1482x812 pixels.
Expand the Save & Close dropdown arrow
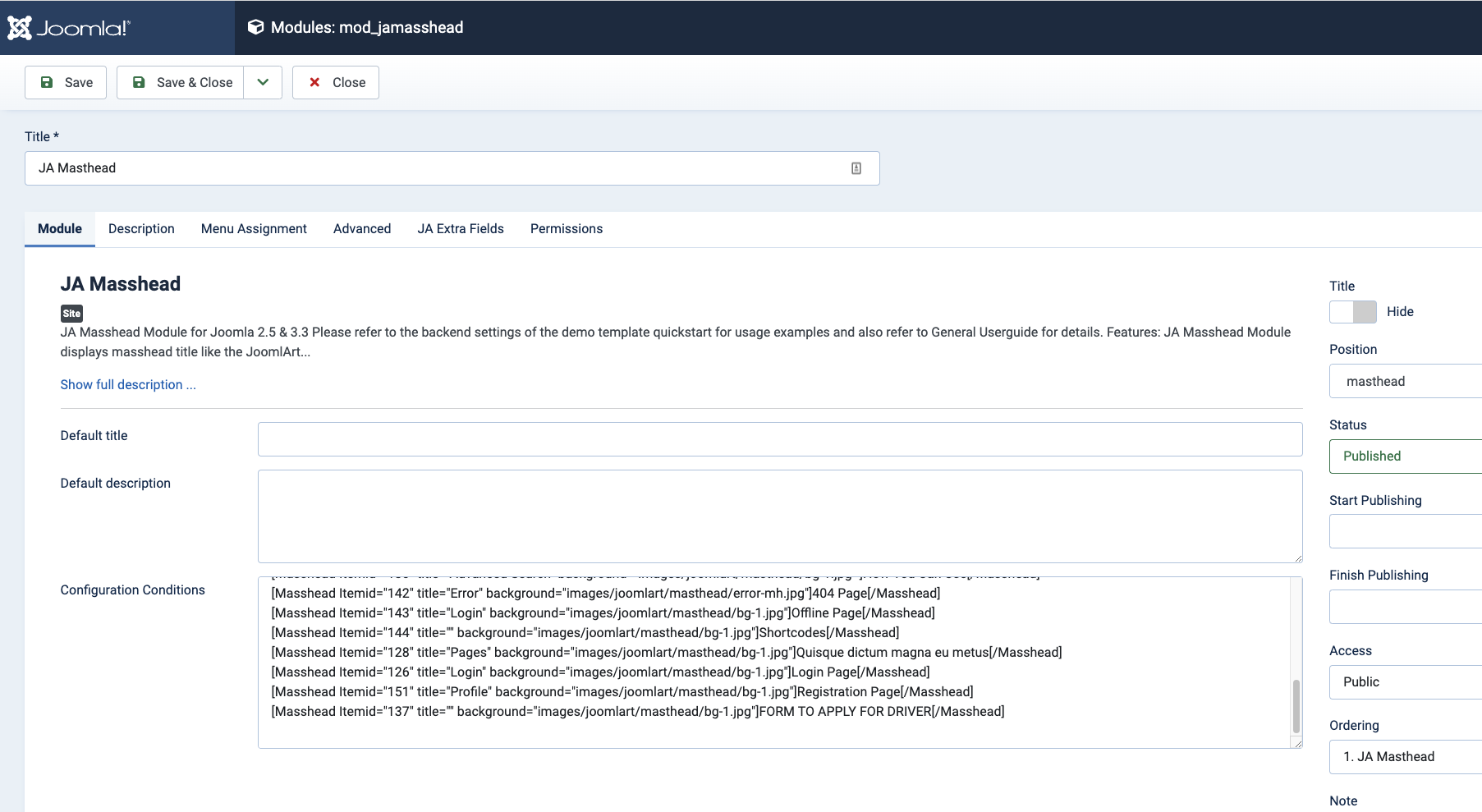[263, 82]
